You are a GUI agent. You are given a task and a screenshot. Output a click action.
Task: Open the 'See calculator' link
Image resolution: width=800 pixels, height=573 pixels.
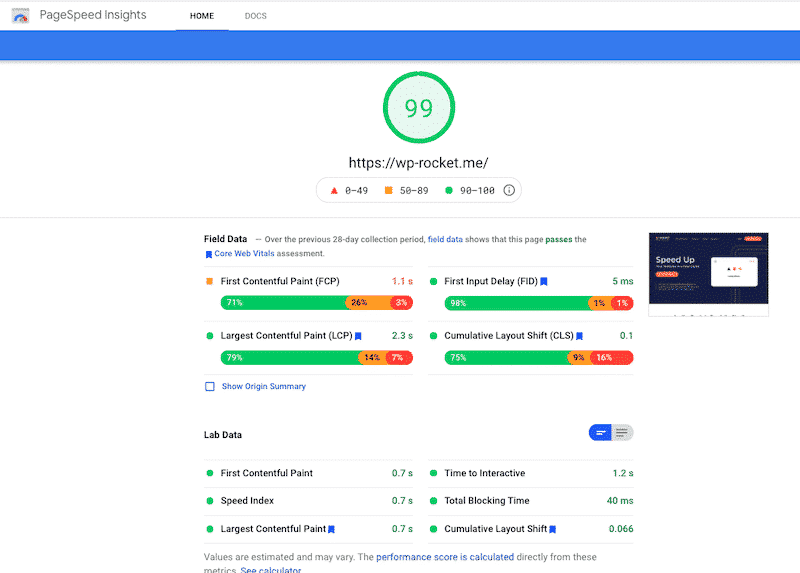click(x=270, y=569)
